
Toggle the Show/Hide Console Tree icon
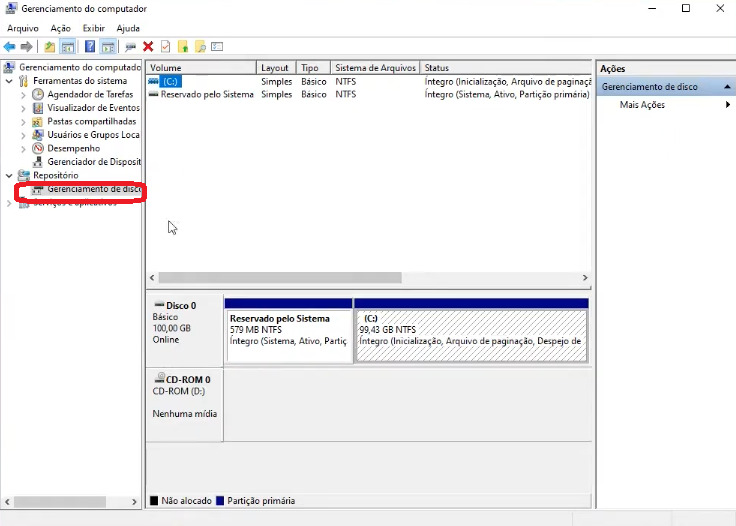[68, 46]
